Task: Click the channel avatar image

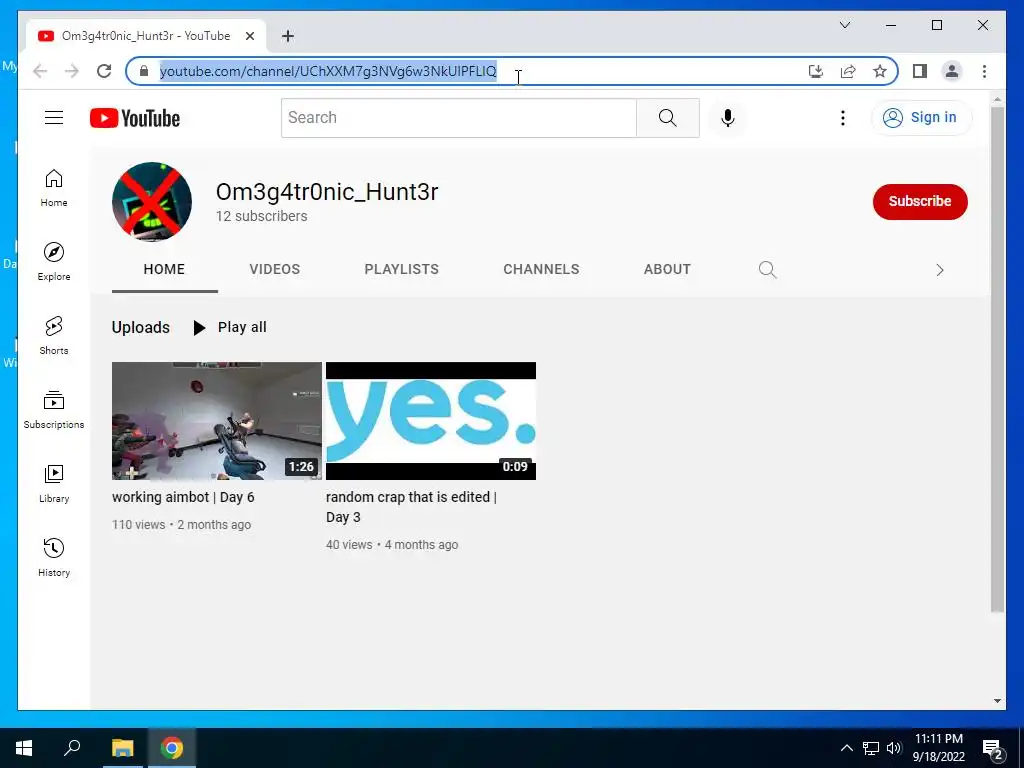Action: point(152,202)
